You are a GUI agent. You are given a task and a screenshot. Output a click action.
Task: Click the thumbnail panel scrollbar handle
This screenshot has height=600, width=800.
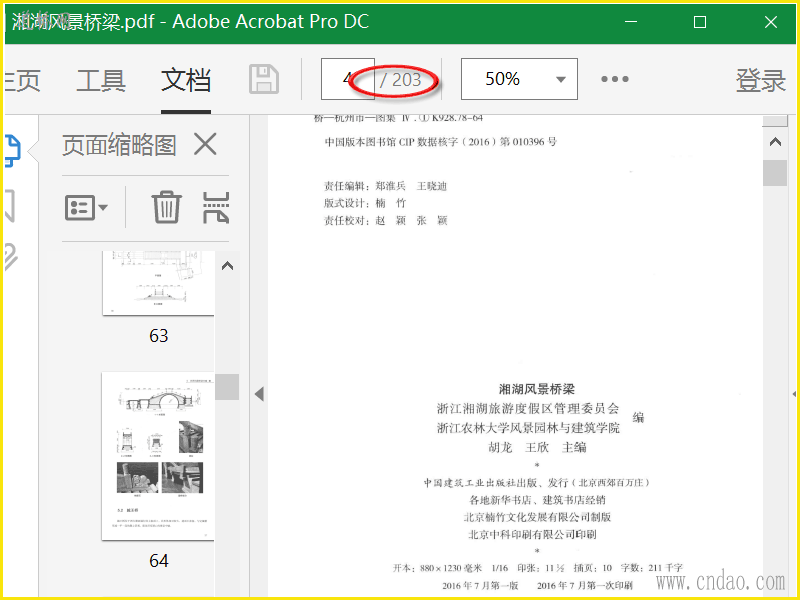click(227, 387)
